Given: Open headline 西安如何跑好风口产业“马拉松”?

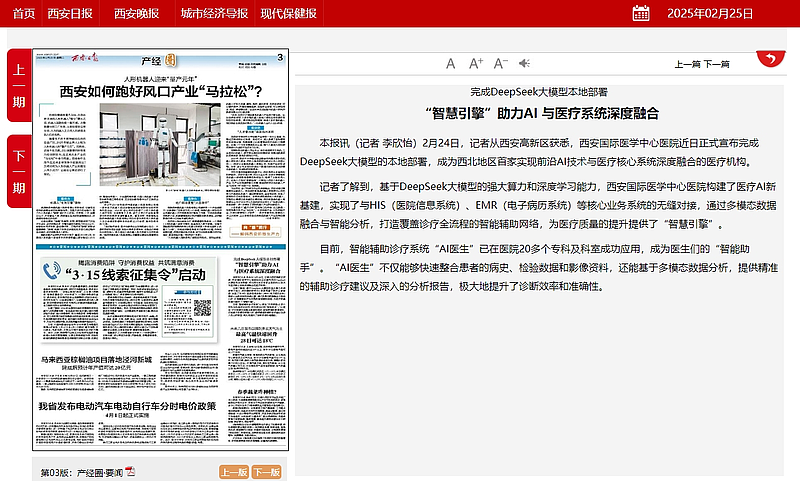Looking at the screenshot, I should 161,91.
